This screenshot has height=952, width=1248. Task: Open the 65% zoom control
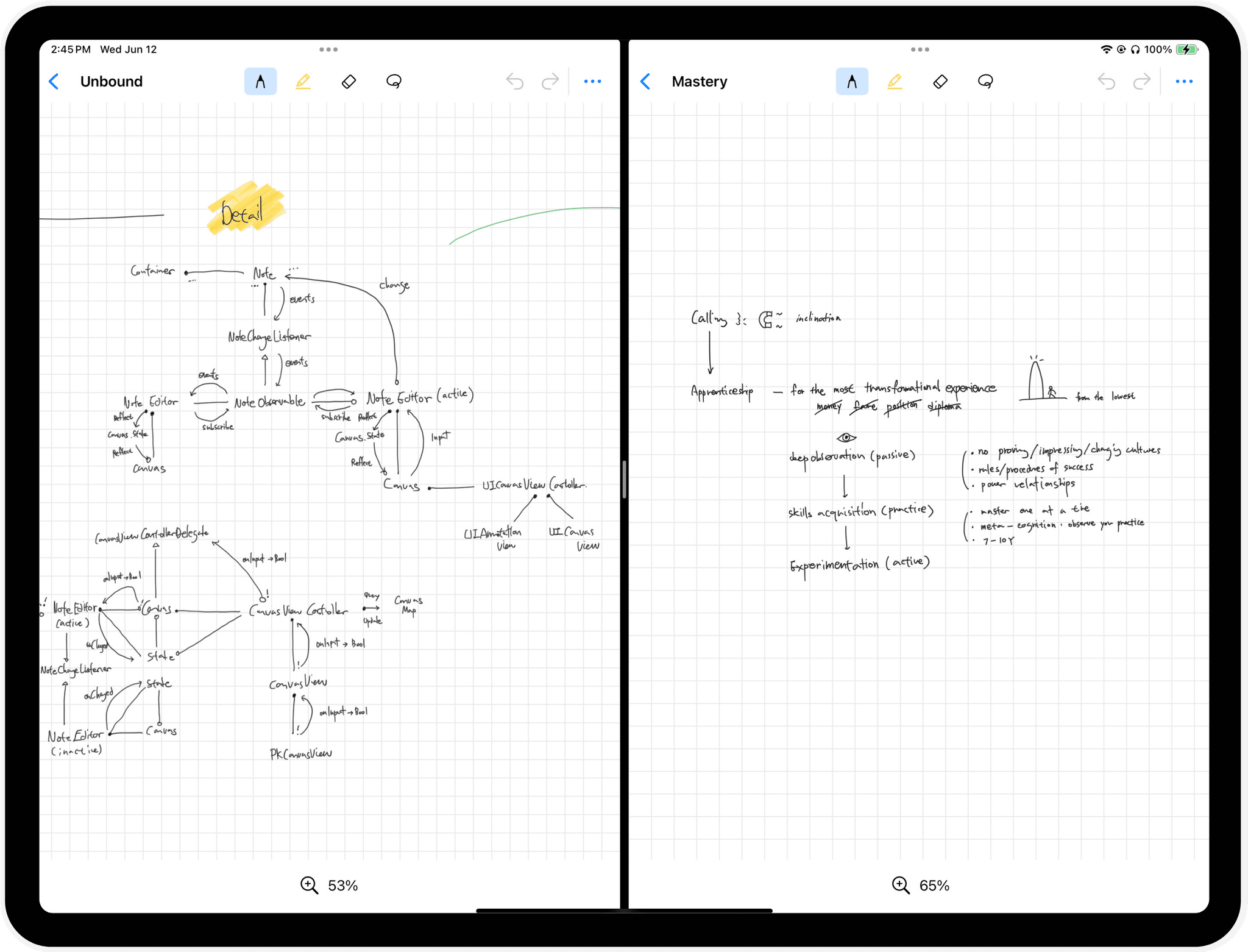(x=920, y=885)
